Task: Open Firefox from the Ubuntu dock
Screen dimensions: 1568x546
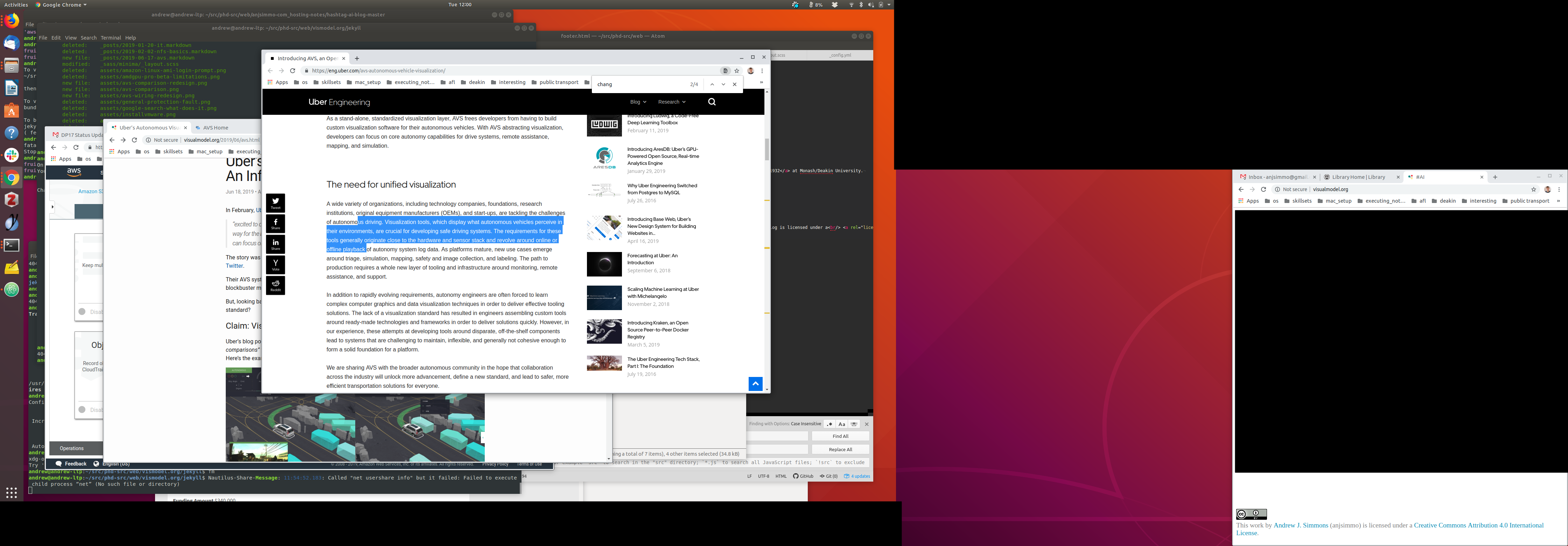Action: [x=12, y=20]
